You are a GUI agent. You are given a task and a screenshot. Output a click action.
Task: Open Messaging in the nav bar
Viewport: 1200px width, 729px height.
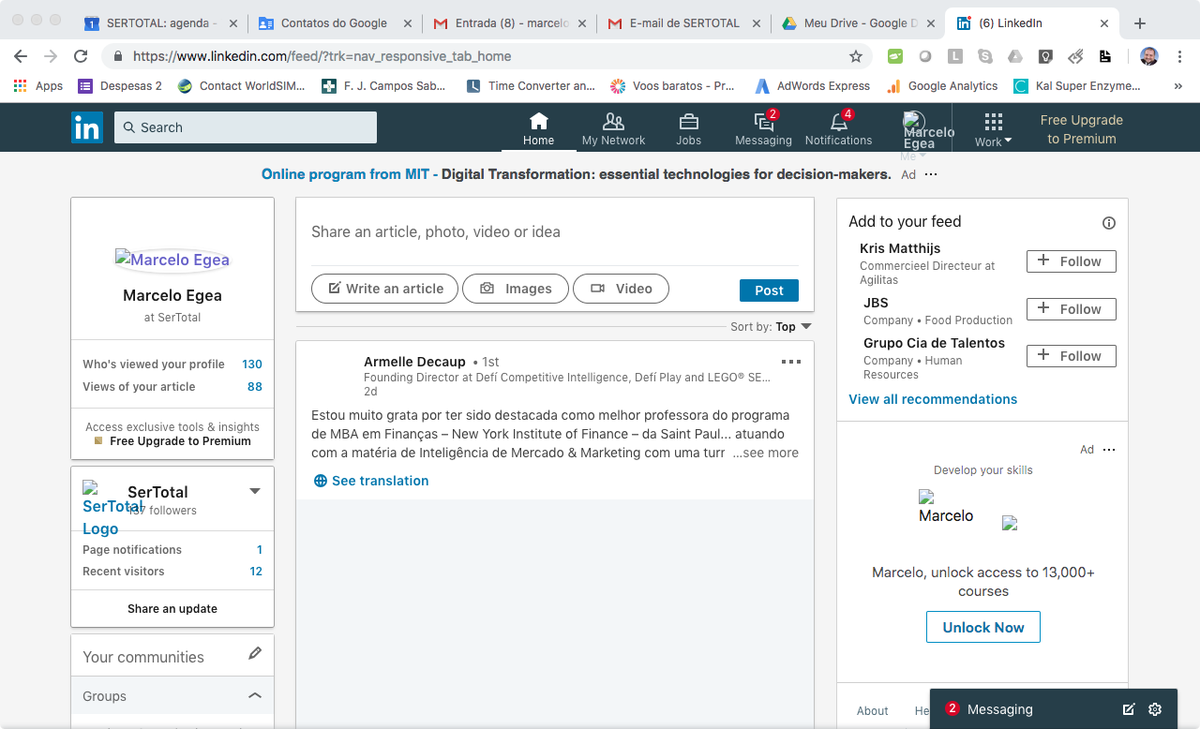[x=763, y=128]
